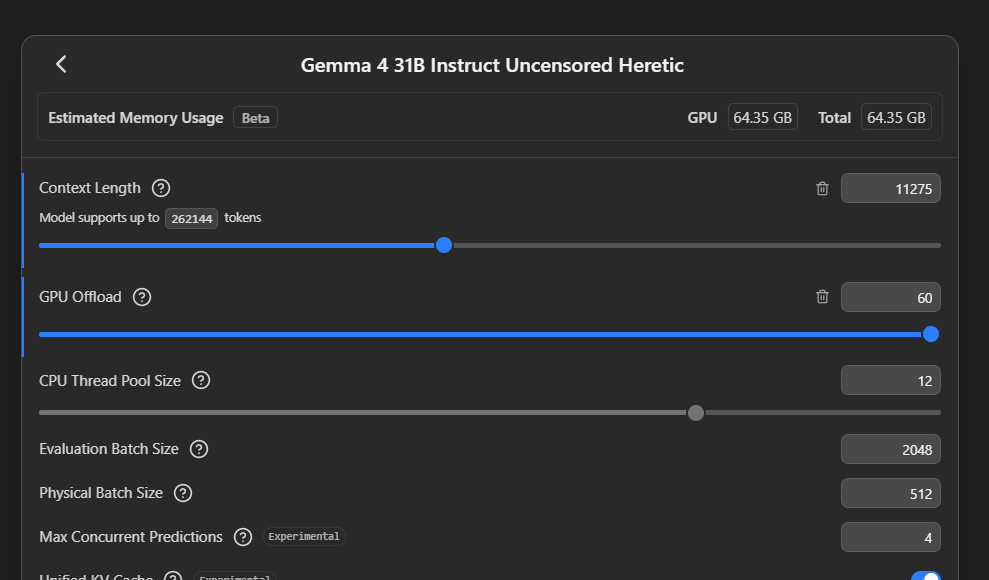This screenshot has width=989, height=580.
Task: Toggle the Unified KV Cache switch
Action: pos(925,576)
